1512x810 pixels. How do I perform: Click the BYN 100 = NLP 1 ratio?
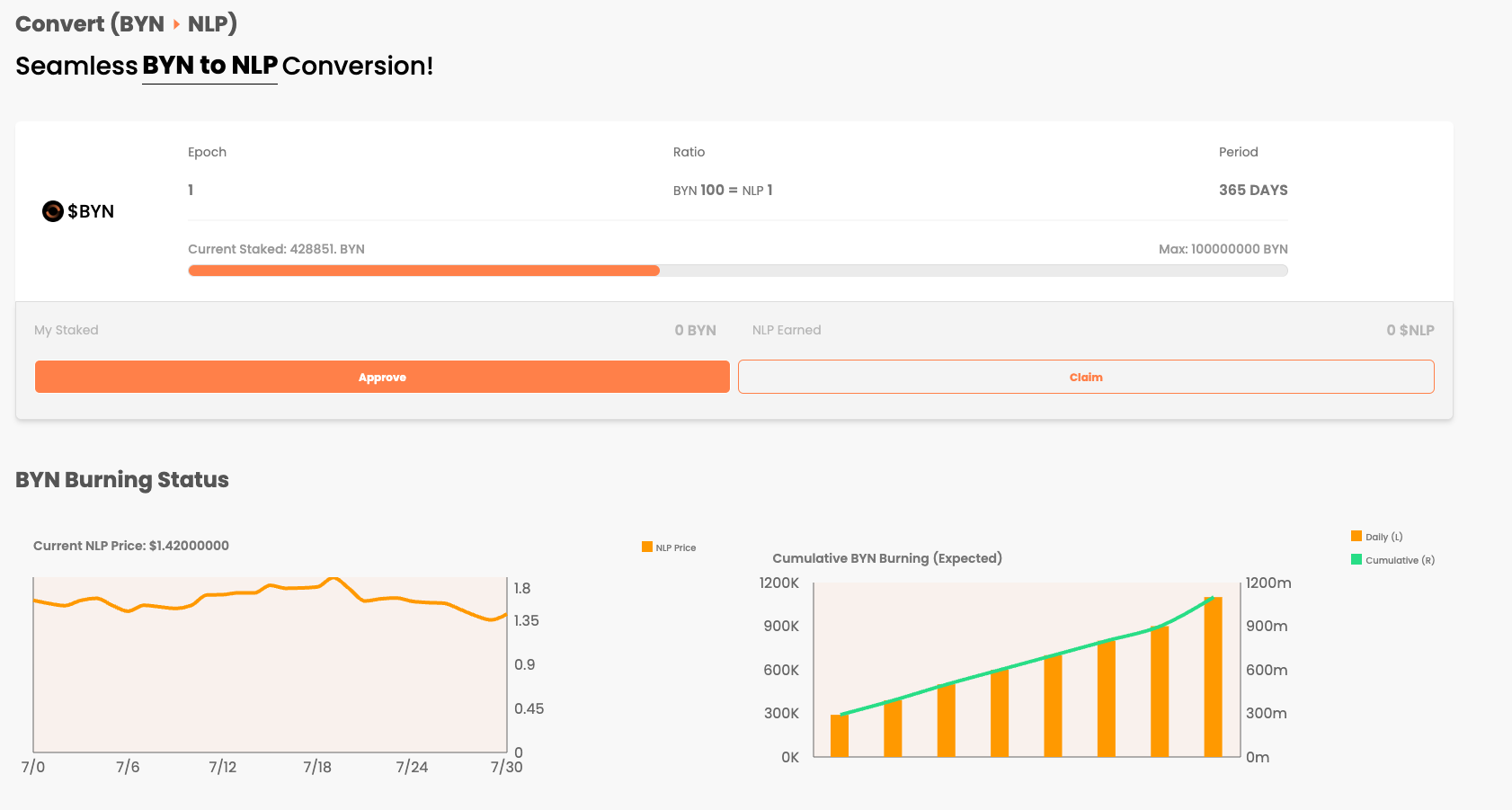723,190
